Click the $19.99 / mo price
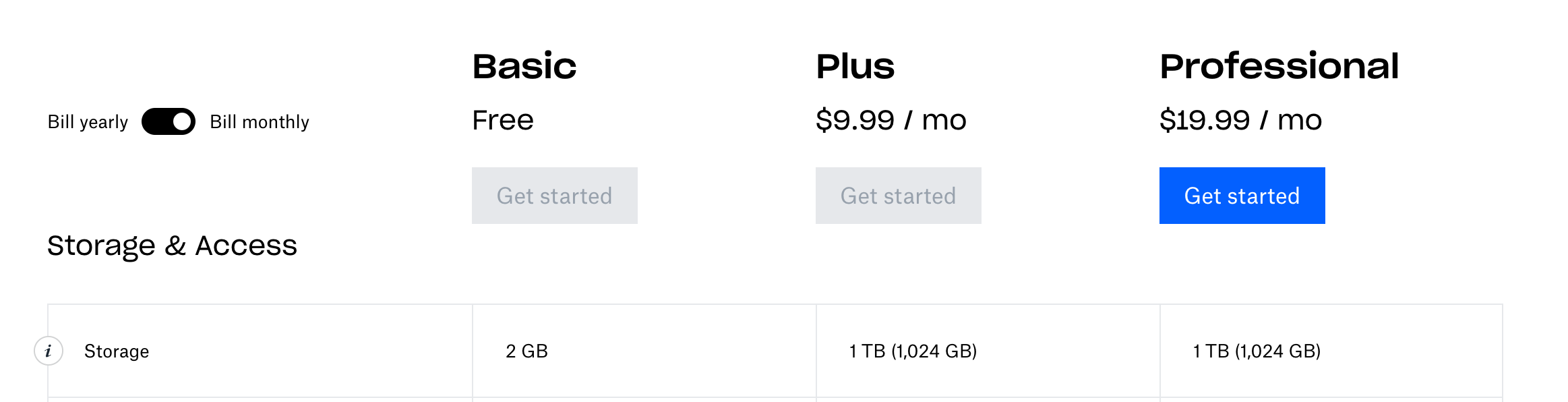The image size is (1568, 402). (x=1240, y=120)
